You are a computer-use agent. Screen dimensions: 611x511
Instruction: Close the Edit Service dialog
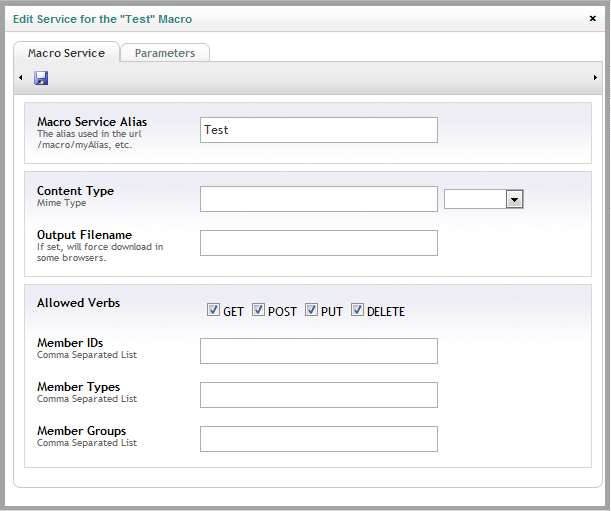click(593, 18)
